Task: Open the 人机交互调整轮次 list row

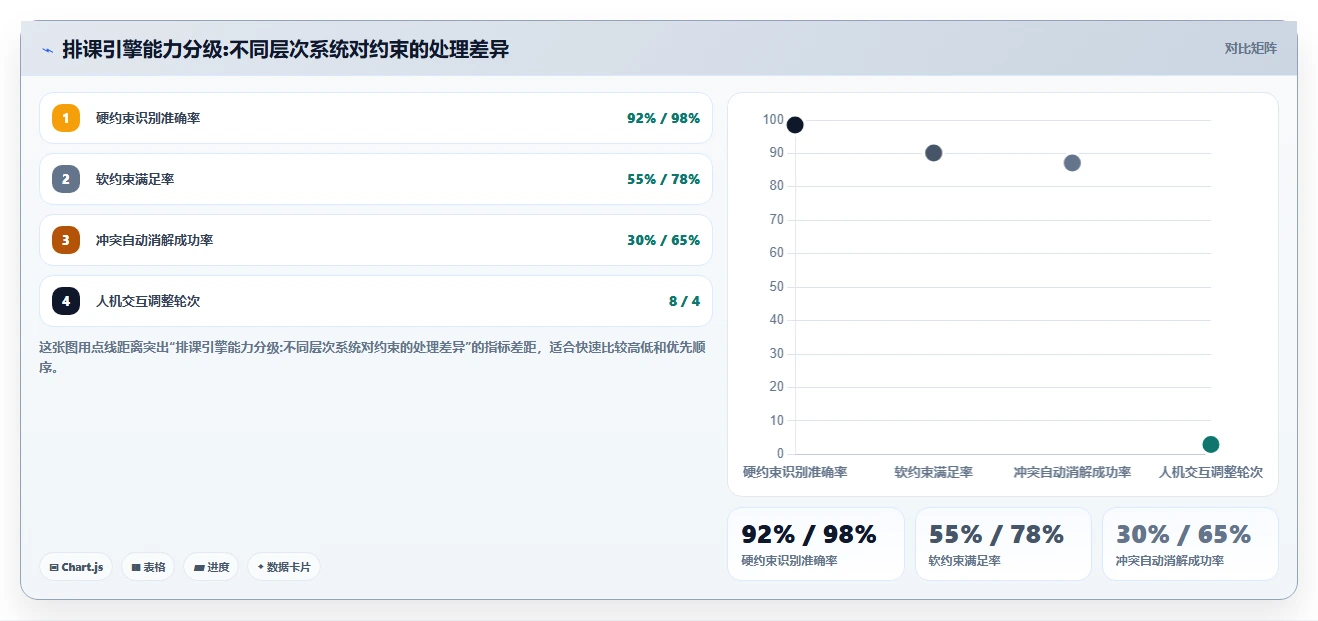Action: (x=376, y=301)
